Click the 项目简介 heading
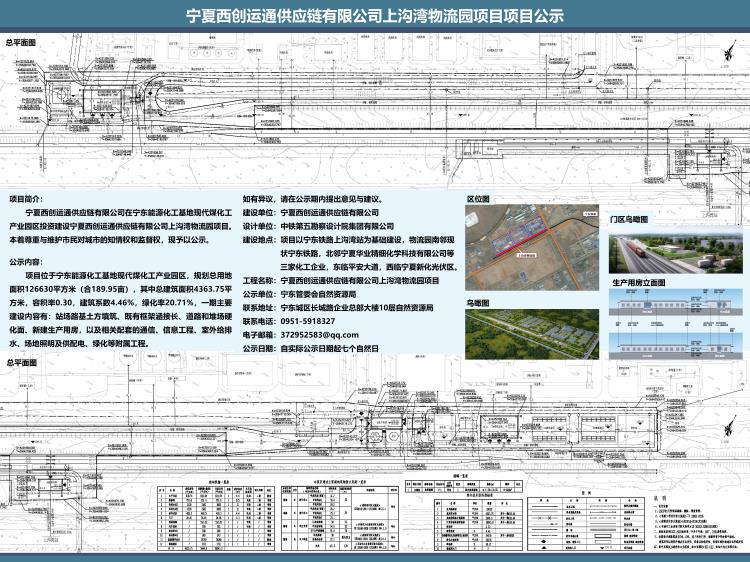 coord(25,199)
